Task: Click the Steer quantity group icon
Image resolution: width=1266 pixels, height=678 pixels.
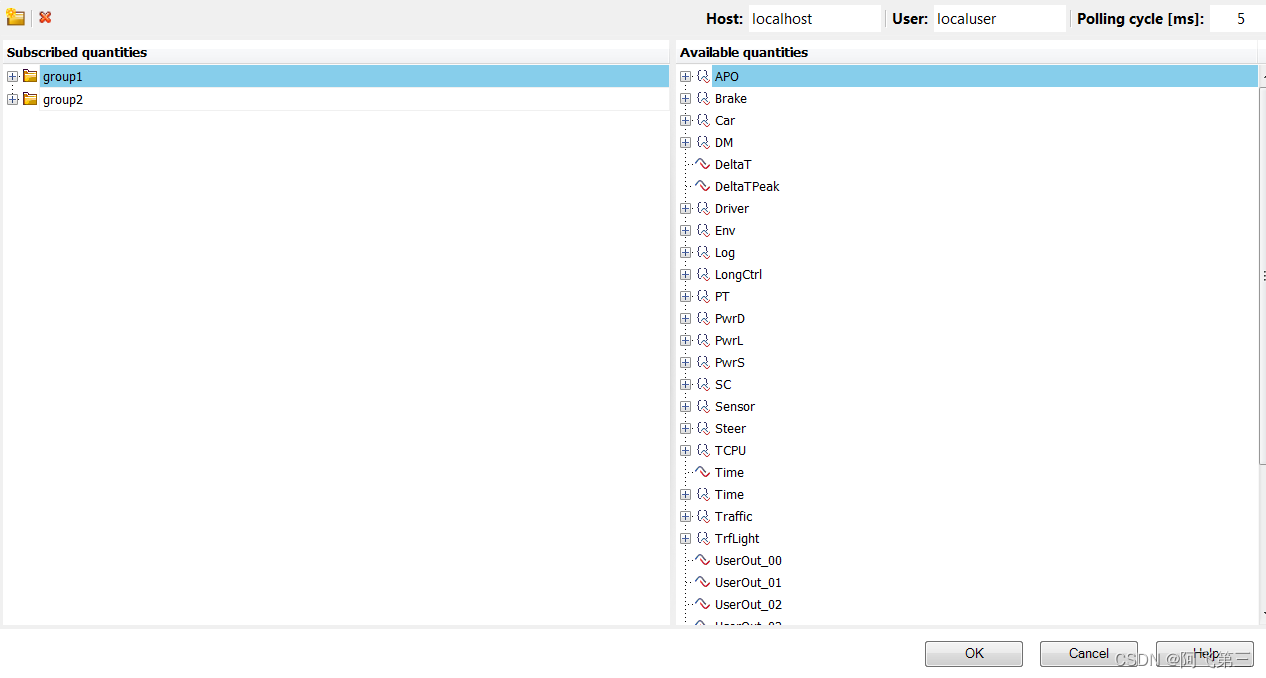Action: 703,429
